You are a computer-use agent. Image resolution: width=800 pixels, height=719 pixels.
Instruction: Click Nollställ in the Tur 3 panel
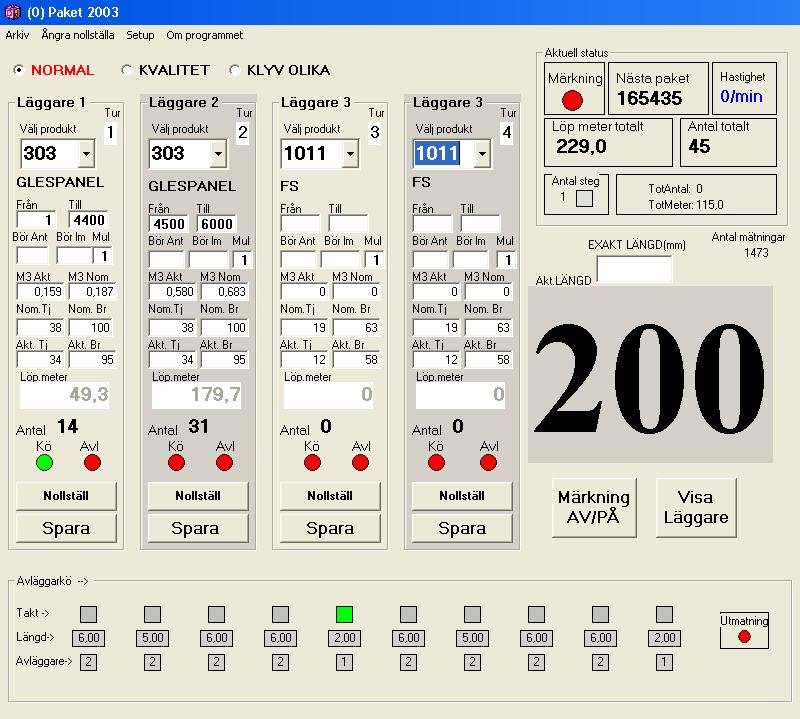[x=330, y=496]
